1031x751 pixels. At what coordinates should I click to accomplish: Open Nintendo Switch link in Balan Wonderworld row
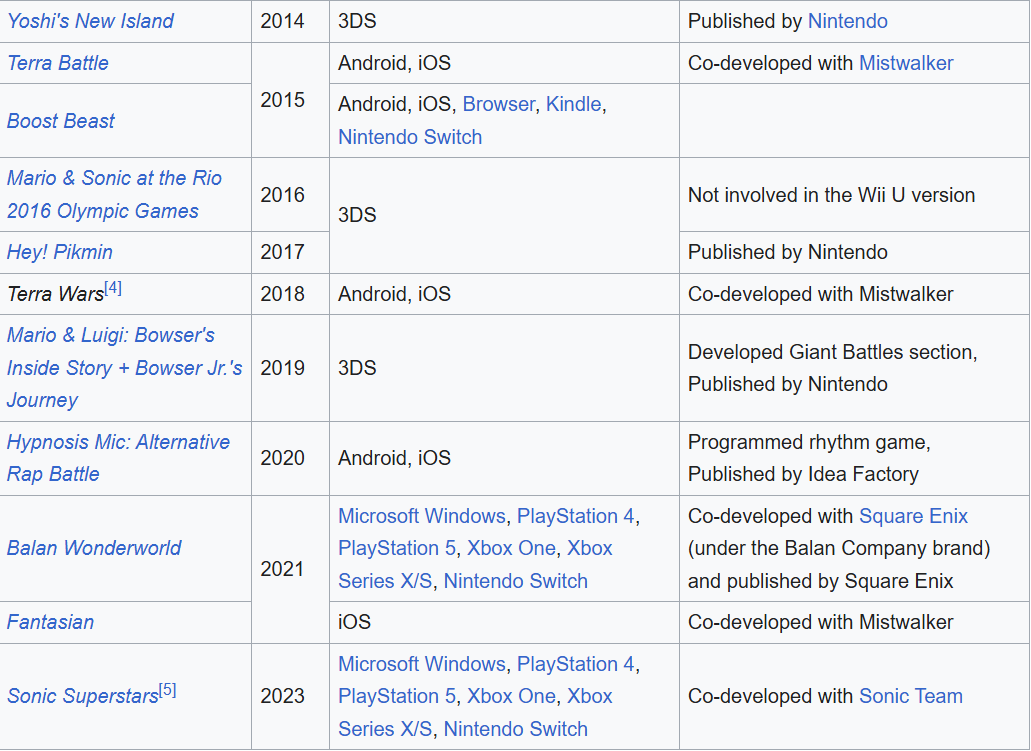(516, 581)
